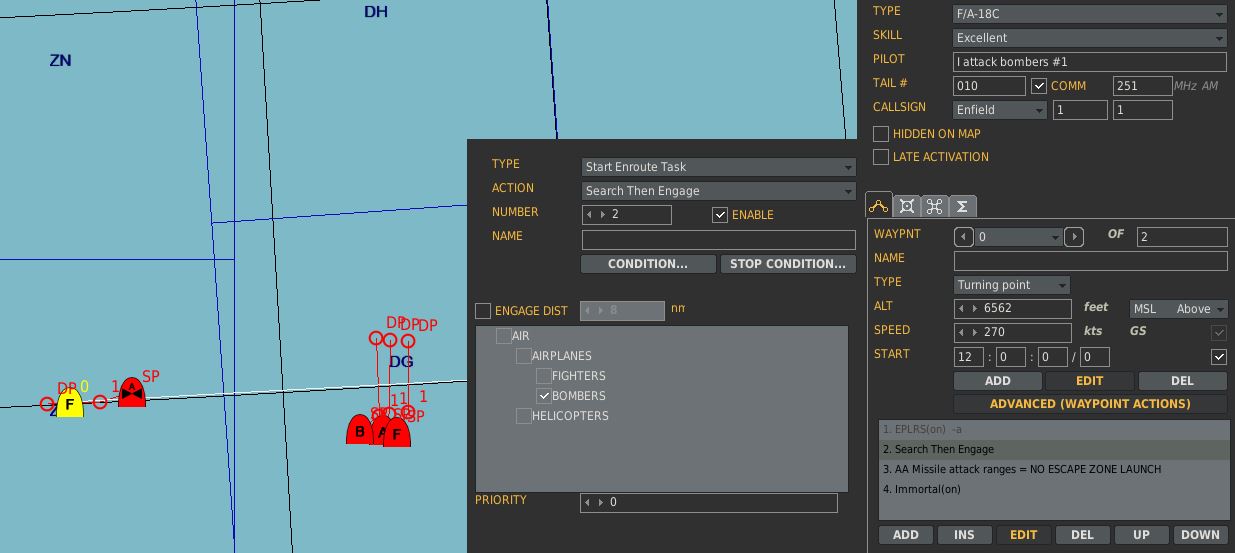This screenshot has width=1235, height=553.
Task: Click waypoint ADD button below START row
Action: [998, 381]
